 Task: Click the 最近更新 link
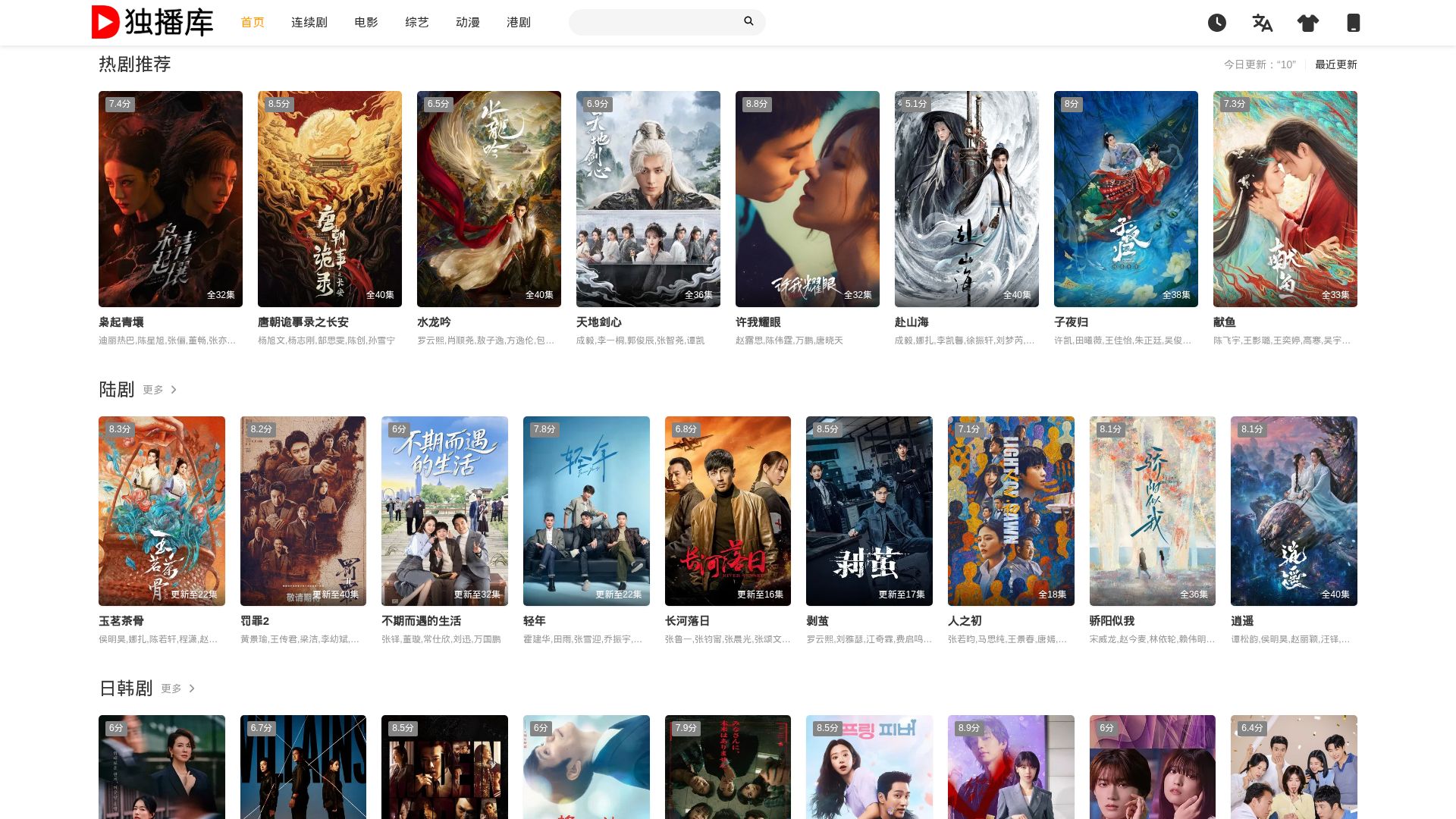[x=1335, y=64]
